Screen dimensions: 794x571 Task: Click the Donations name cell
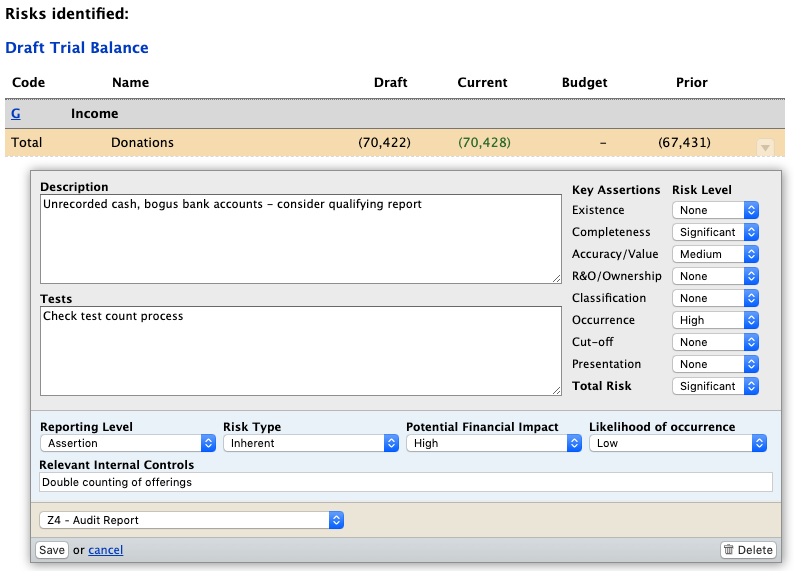pyautogui.click(x=142, y=143)
